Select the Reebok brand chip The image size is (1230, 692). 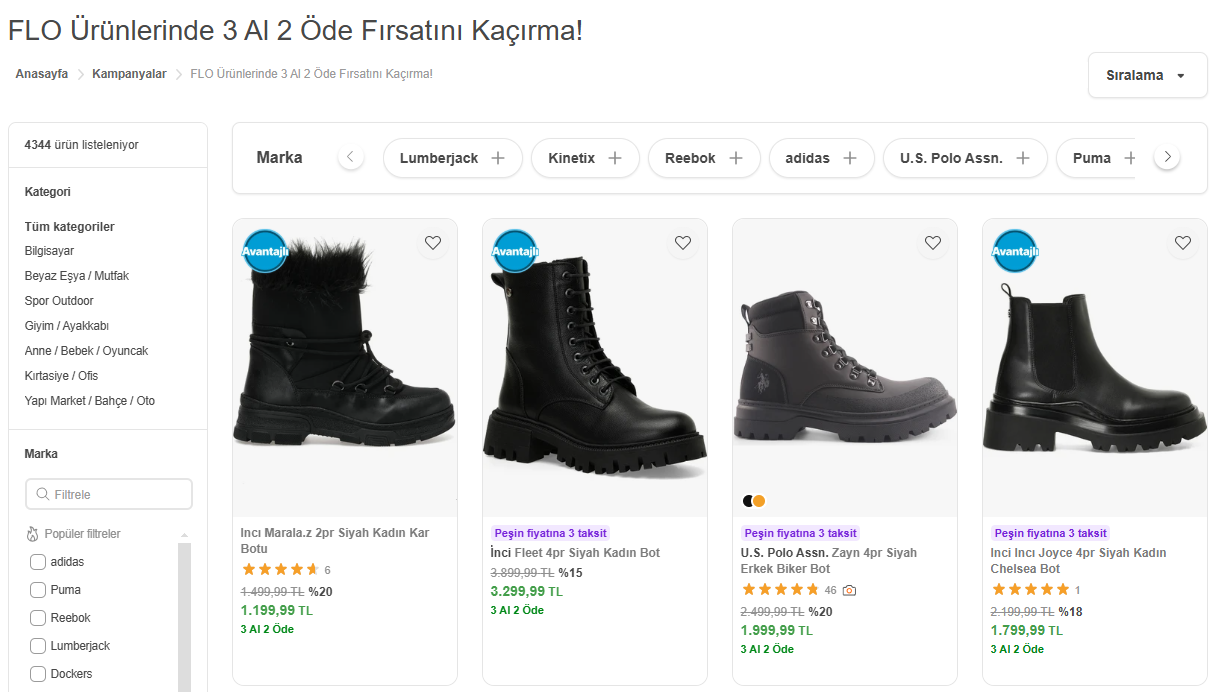[704, 158]
